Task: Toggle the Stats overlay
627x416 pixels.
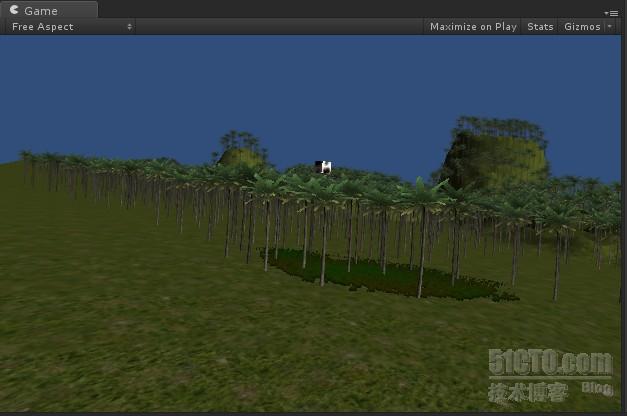Action: 540,27
